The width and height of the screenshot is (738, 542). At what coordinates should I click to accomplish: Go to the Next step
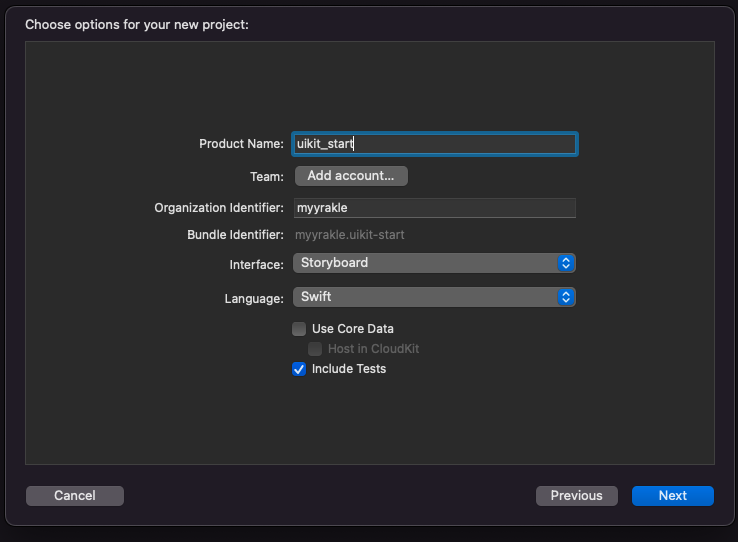[672, 496]
